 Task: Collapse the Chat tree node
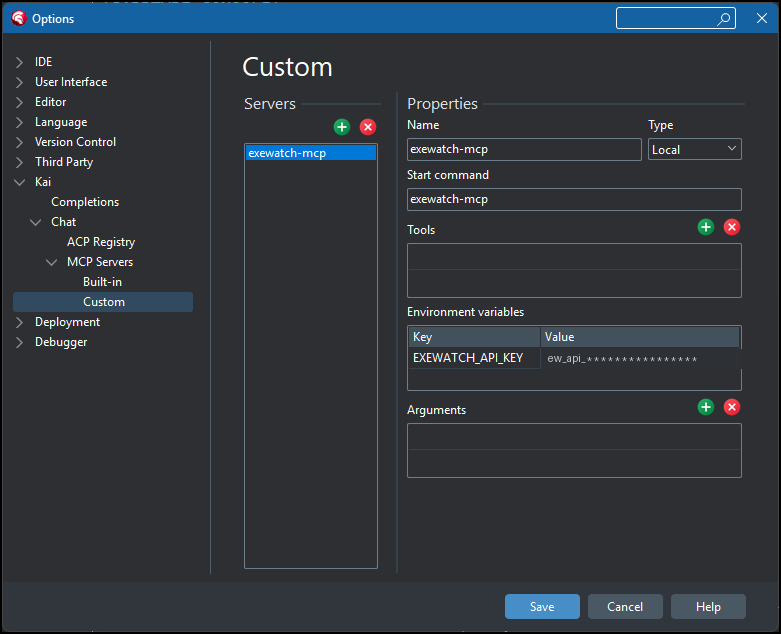35,222
